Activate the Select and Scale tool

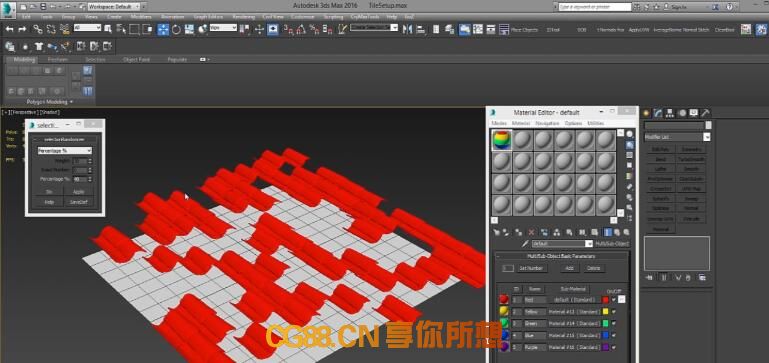tap(189, 29)
